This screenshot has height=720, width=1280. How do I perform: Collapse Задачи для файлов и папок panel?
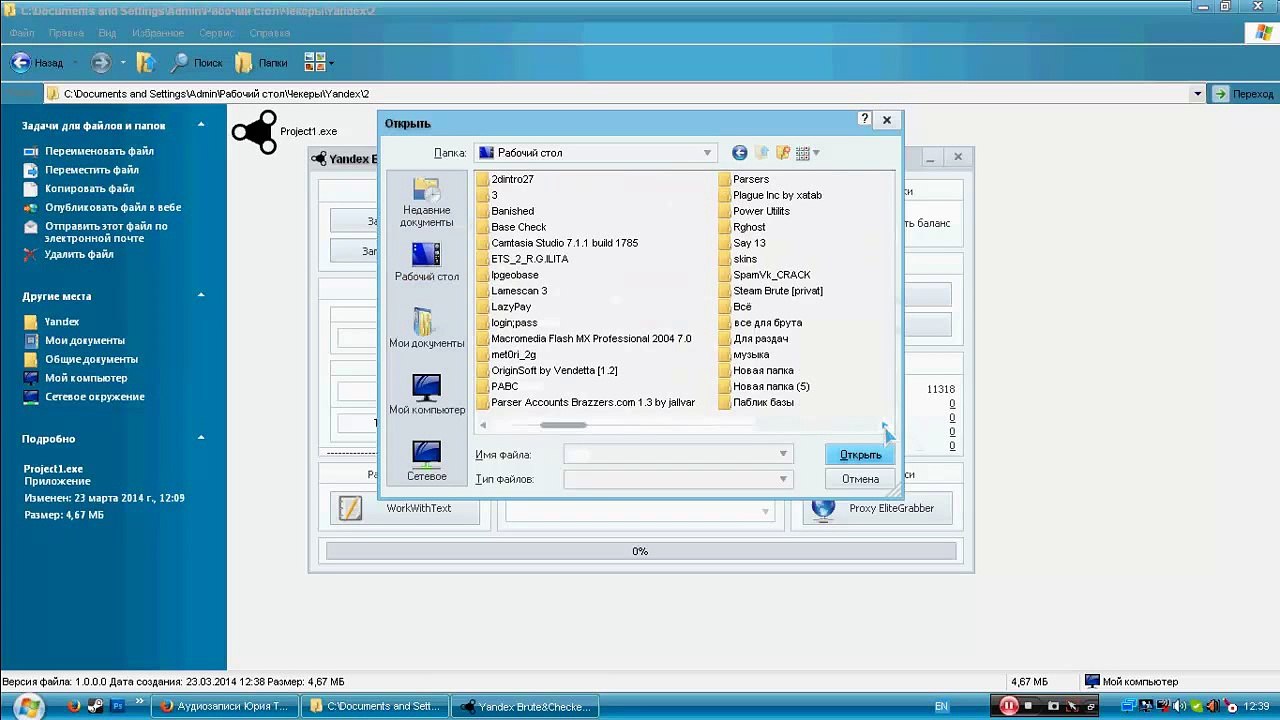click(x=201, y=125)
